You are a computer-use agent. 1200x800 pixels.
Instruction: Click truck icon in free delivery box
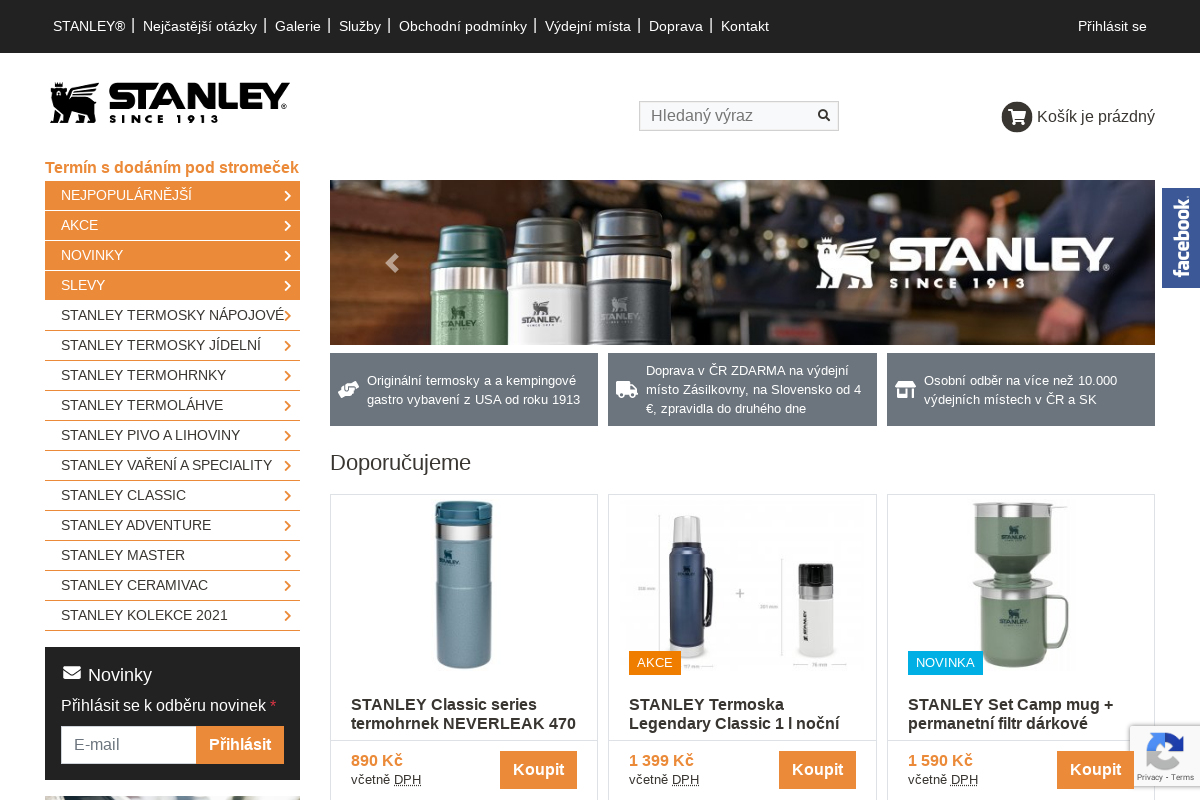627,389
